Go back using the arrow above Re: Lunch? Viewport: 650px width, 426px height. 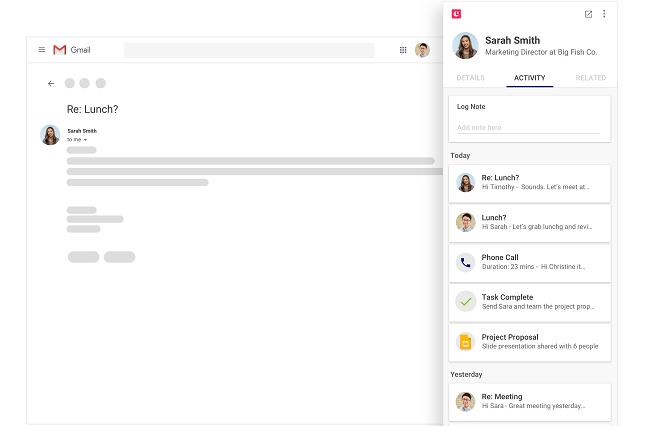click(51, 83)
